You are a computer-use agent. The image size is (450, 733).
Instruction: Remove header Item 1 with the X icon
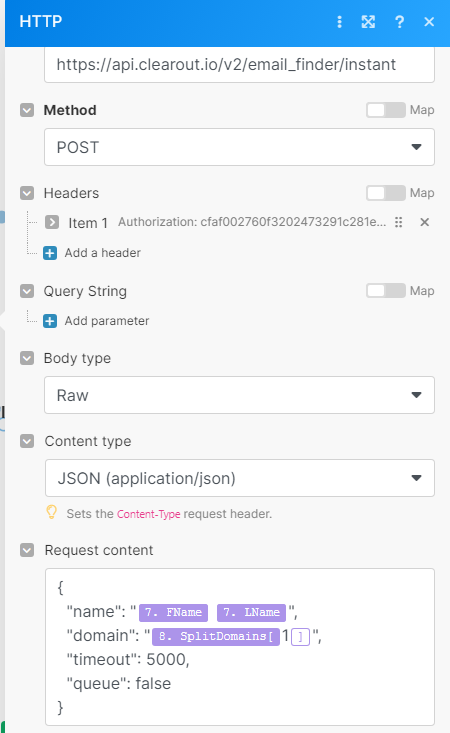(x=424, y=222)
